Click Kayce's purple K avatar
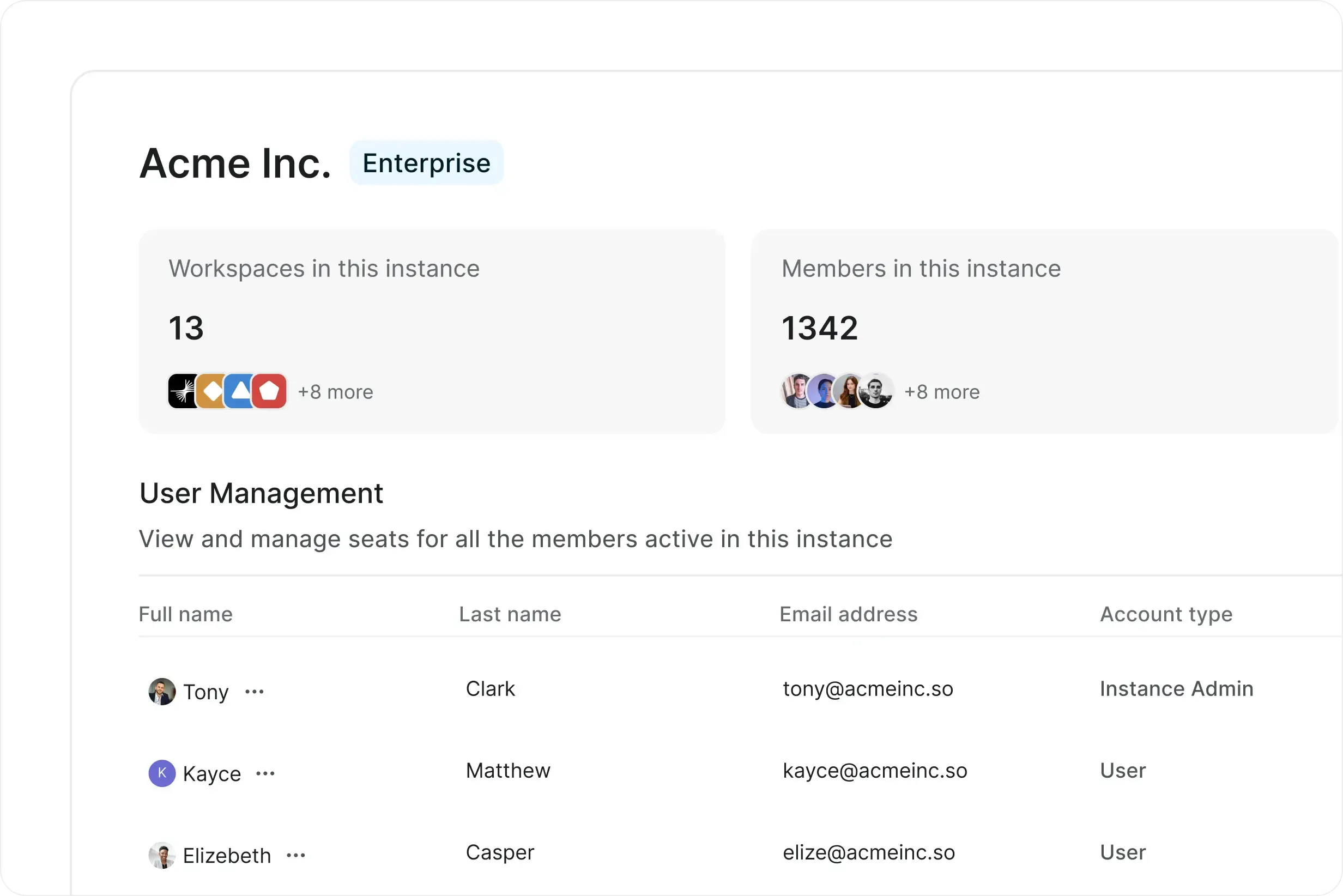Screen dimensions: 1343x896 click(162, 773)
